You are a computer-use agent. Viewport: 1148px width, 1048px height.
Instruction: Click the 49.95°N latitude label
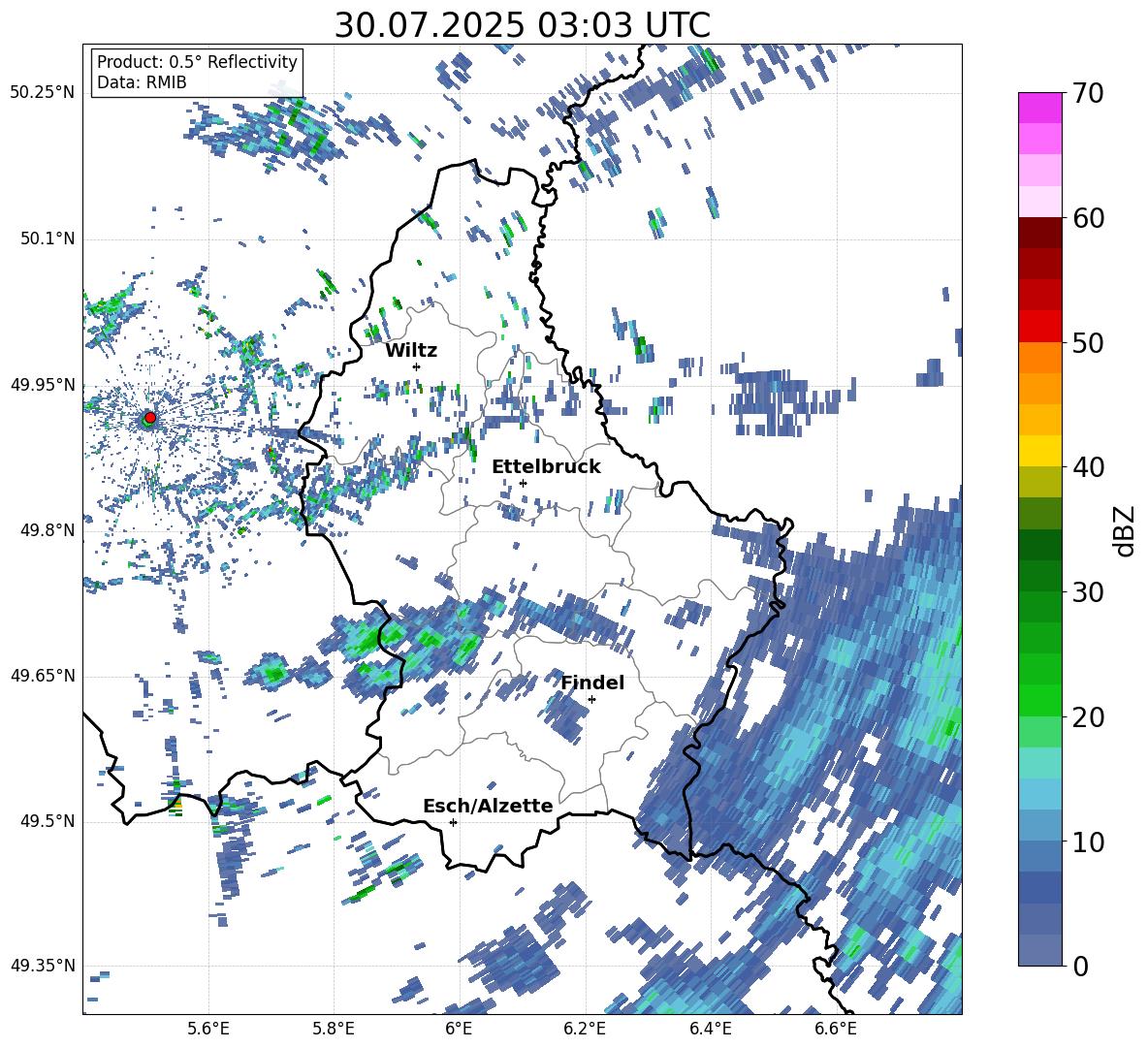click(x=43, y=385)
